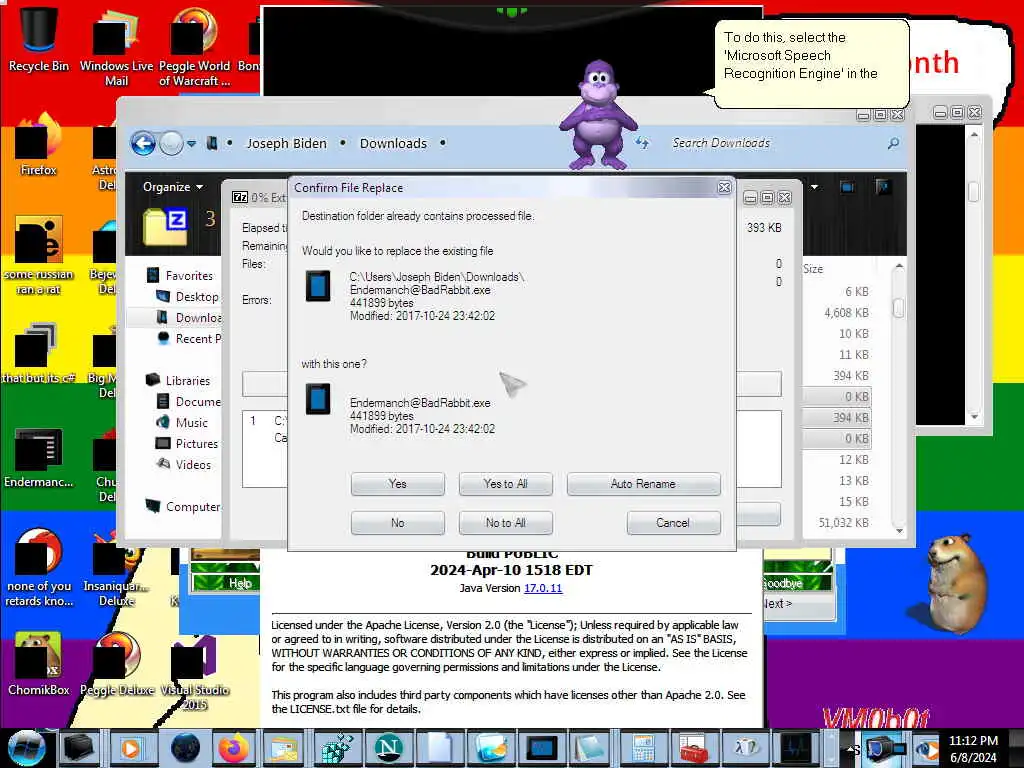
Task: Click the Calculator taskbar icon
Action: (x=644, y=748)
